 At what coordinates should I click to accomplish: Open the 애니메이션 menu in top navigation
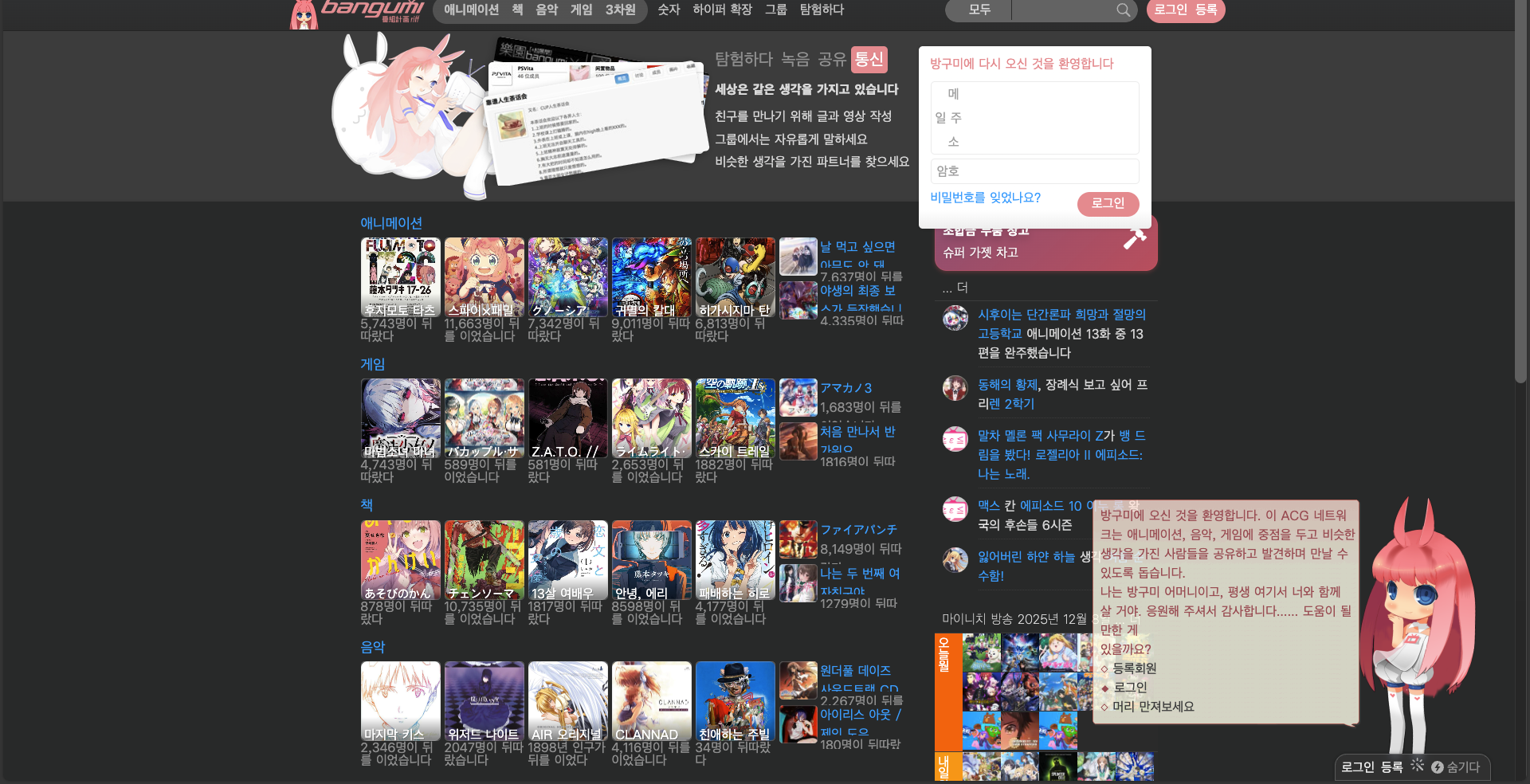(x=471, y=10)
